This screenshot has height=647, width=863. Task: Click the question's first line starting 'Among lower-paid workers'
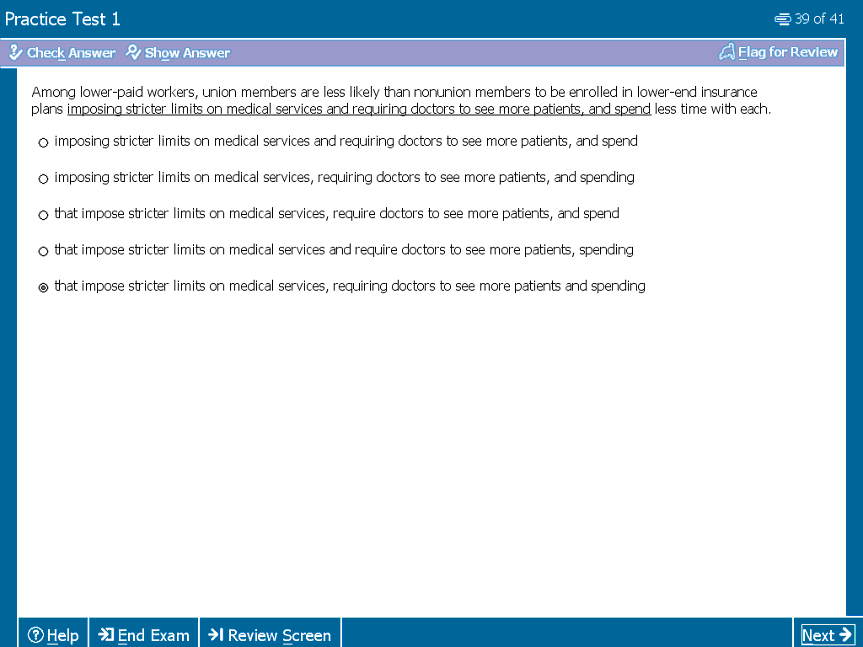tap(394, 92)
